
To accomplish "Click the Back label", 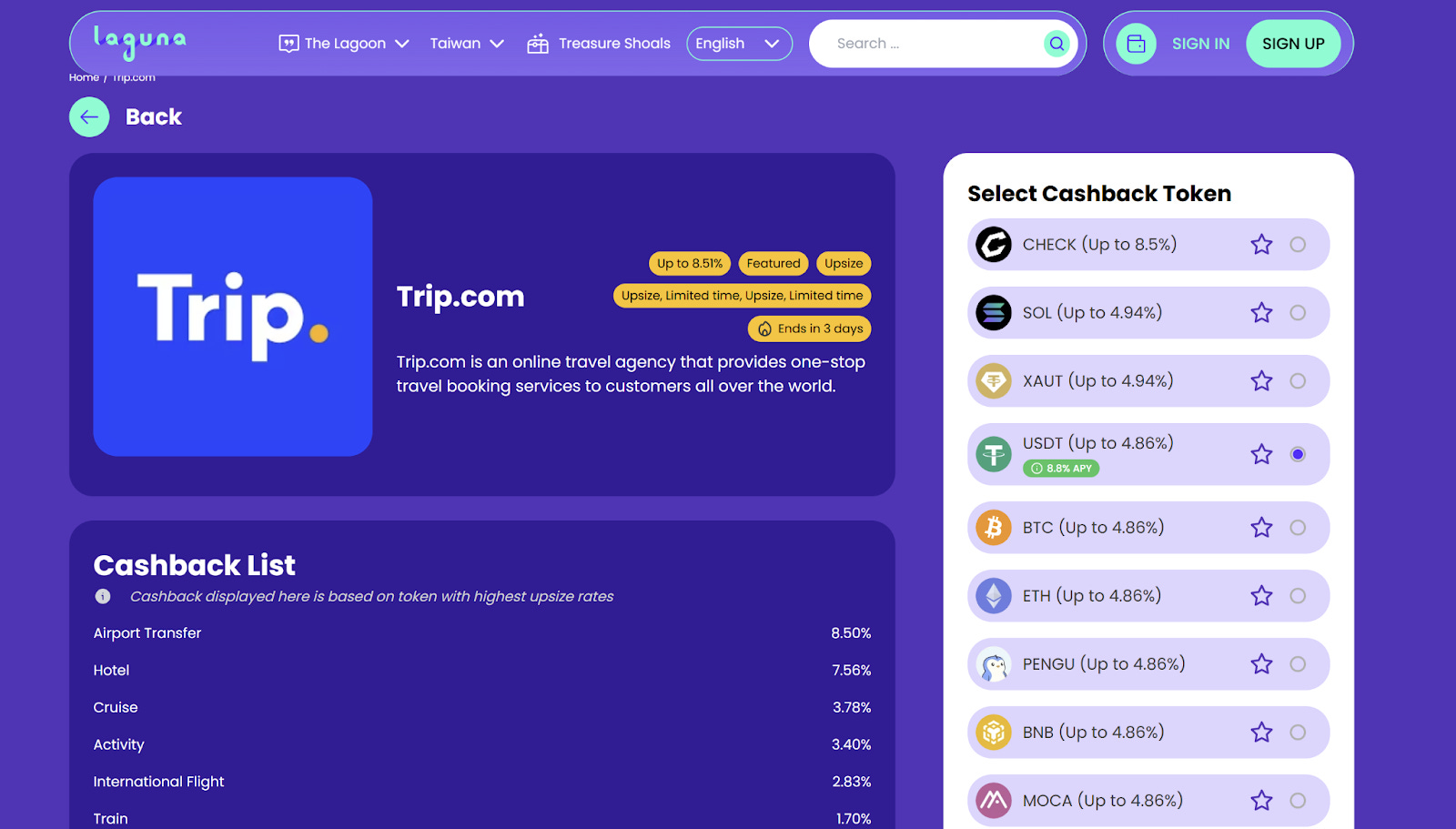I will click(154, 116).
